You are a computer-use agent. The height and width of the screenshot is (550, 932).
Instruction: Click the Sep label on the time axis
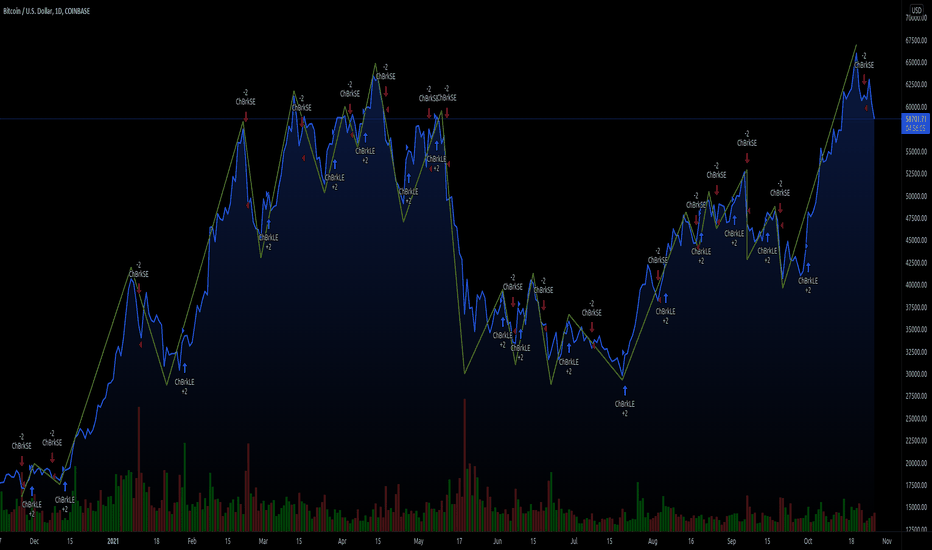pyautogui.click(x=732, y=541)
